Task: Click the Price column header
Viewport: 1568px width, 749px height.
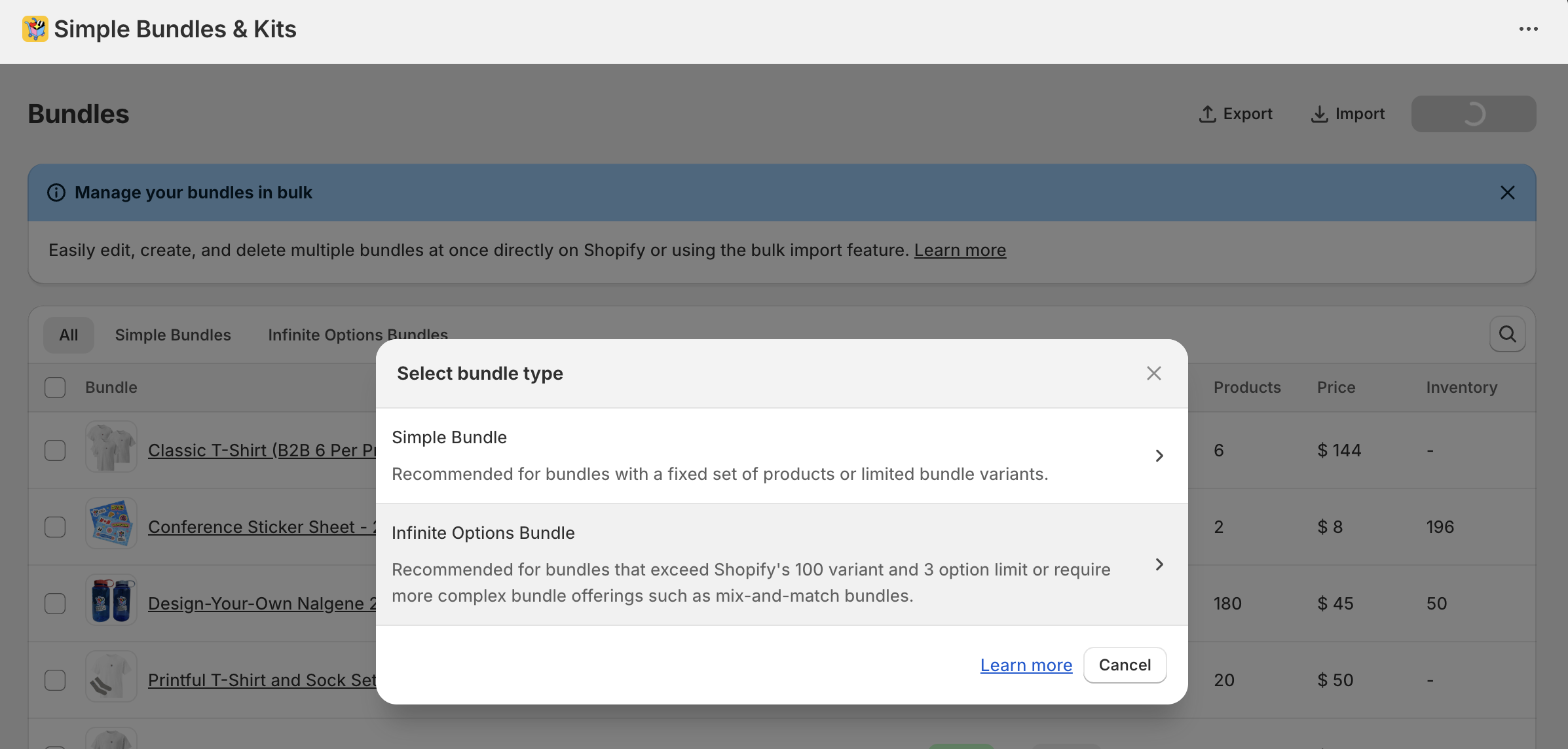Action: (x=1336, y=388)
